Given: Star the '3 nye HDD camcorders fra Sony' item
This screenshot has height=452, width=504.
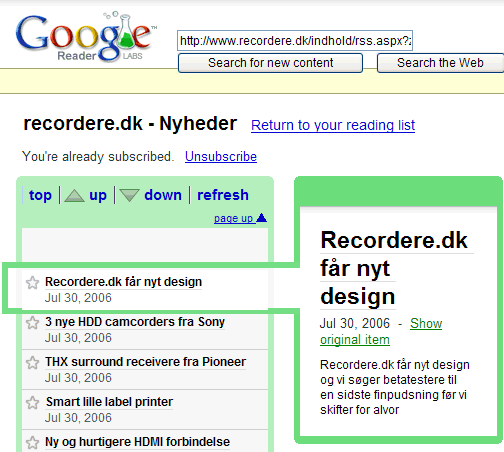Looking at the screenshot, I should coord(32,323).
